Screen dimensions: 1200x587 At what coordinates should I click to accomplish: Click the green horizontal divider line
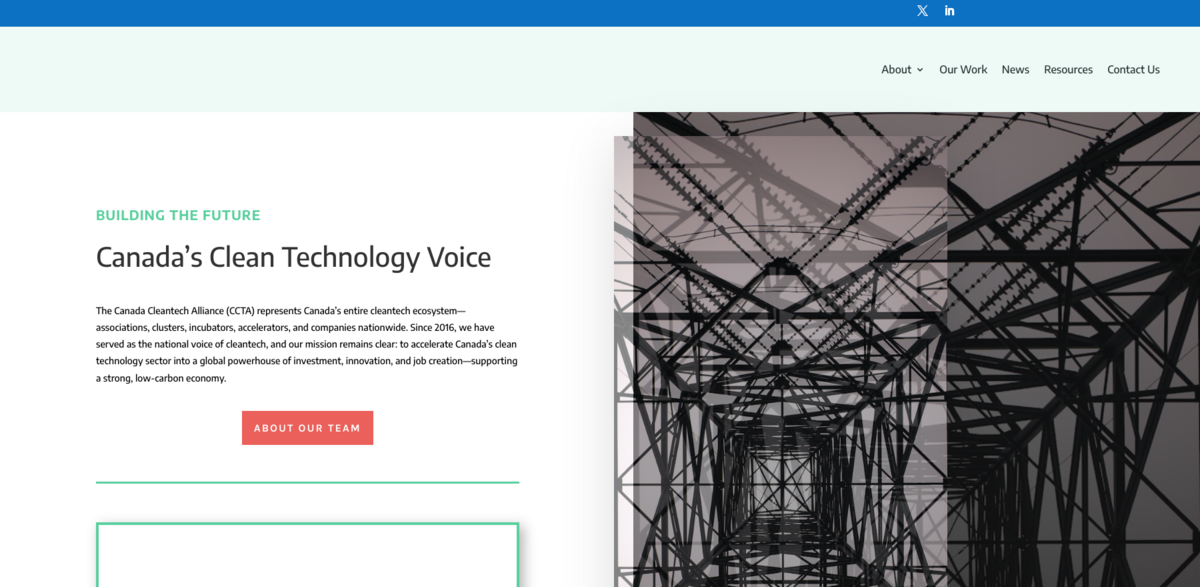tap(307, 482)
